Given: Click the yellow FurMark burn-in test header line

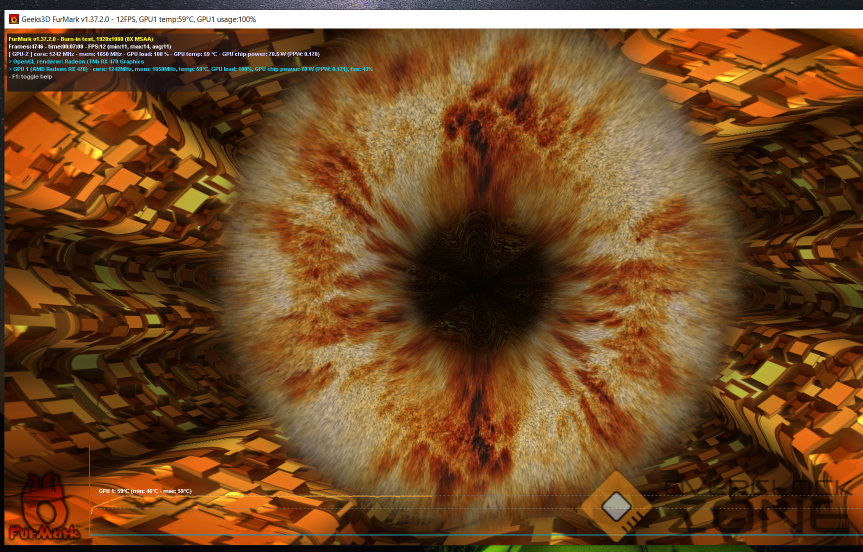Looking at the screenshot, I should (73, 38).
